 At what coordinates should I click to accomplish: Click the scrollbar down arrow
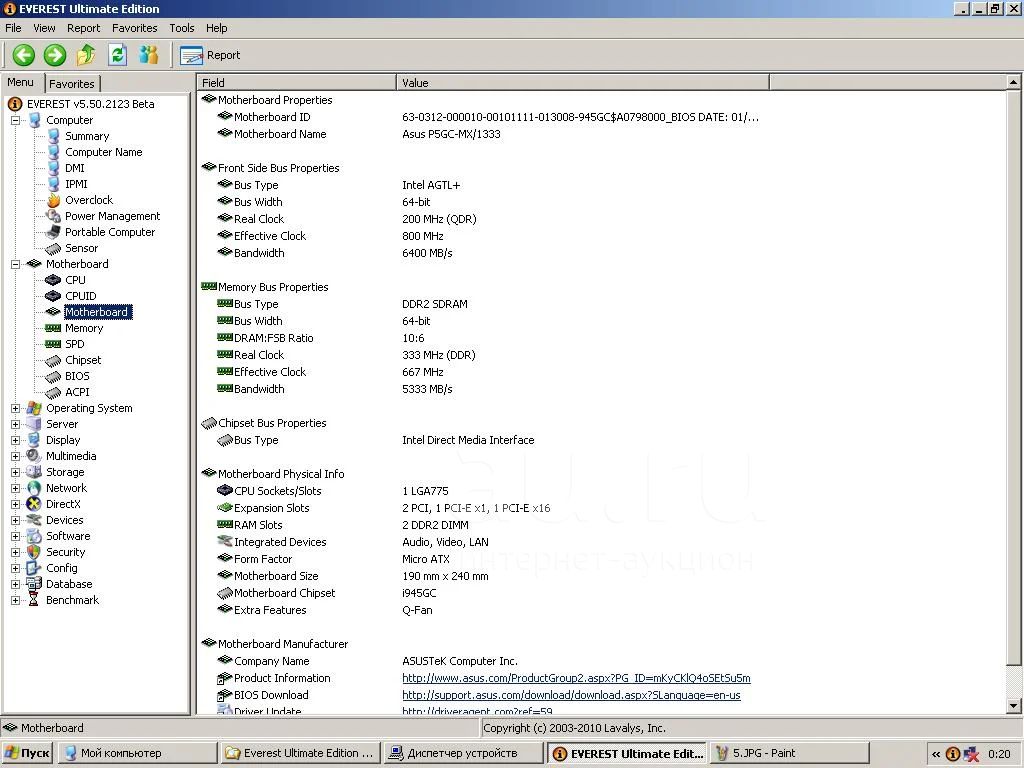tap(1014, 705)
